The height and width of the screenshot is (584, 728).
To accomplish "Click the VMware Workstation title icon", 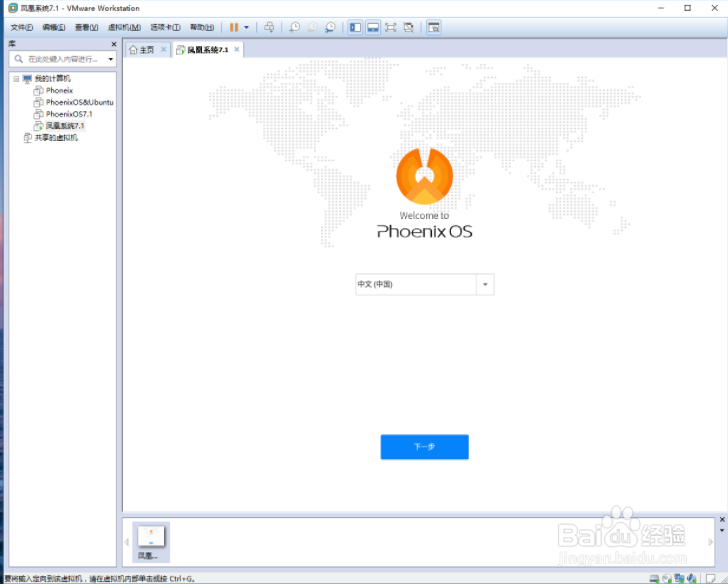I will coord(13,8).
